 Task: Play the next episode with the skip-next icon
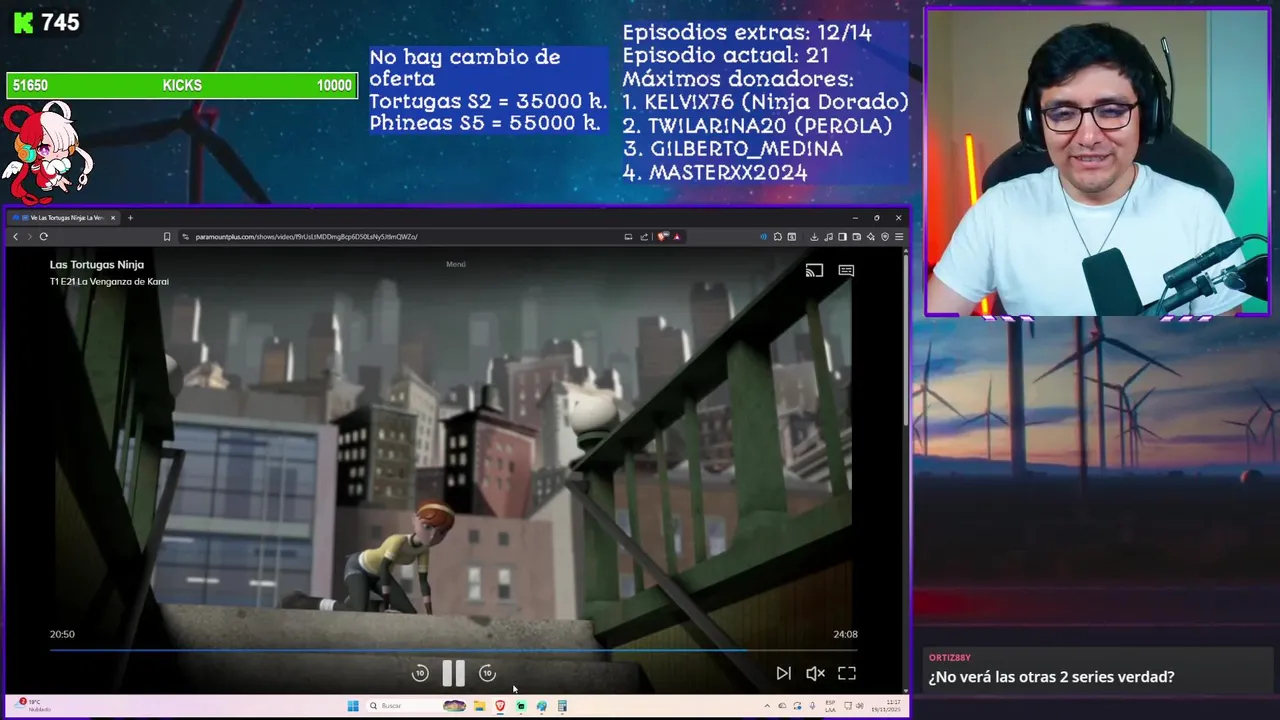tap(784, 674)
